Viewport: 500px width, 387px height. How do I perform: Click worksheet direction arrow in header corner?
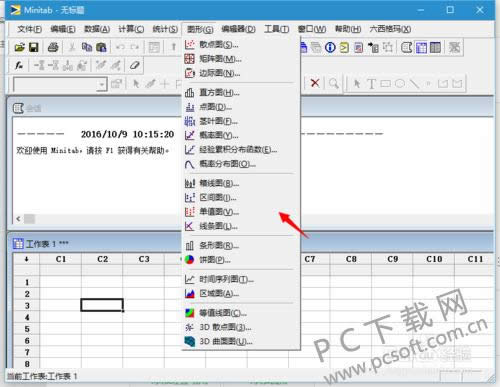pyautogui.click(x=26, y=259)
